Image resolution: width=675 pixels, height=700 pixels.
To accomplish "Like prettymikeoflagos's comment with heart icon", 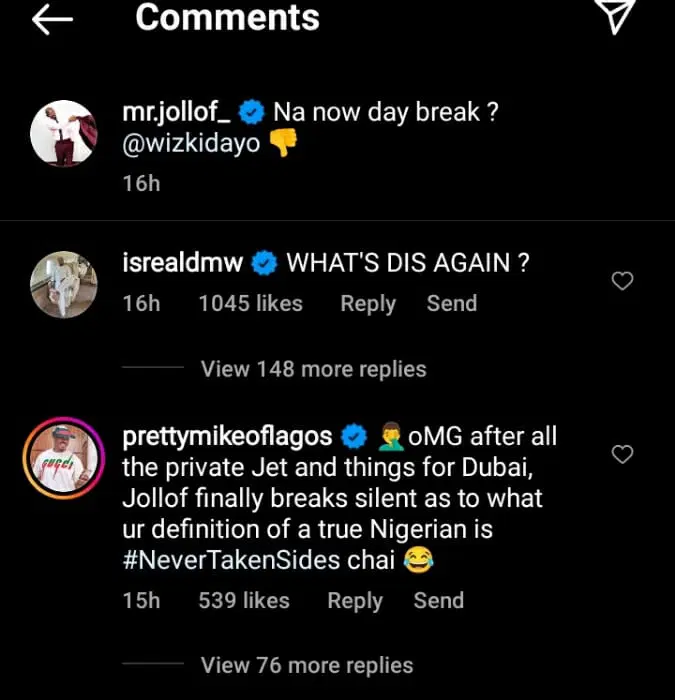I will tap(622, 455).
